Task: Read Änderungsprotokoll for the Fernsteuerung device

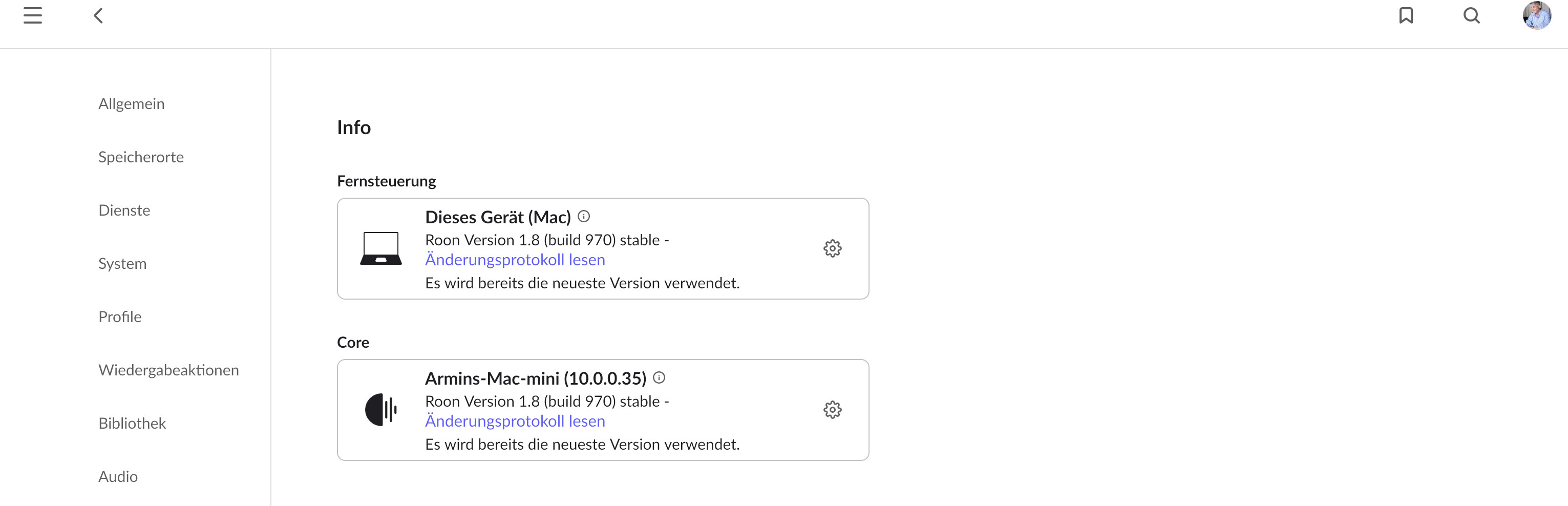Action: (x=515, y=260)
